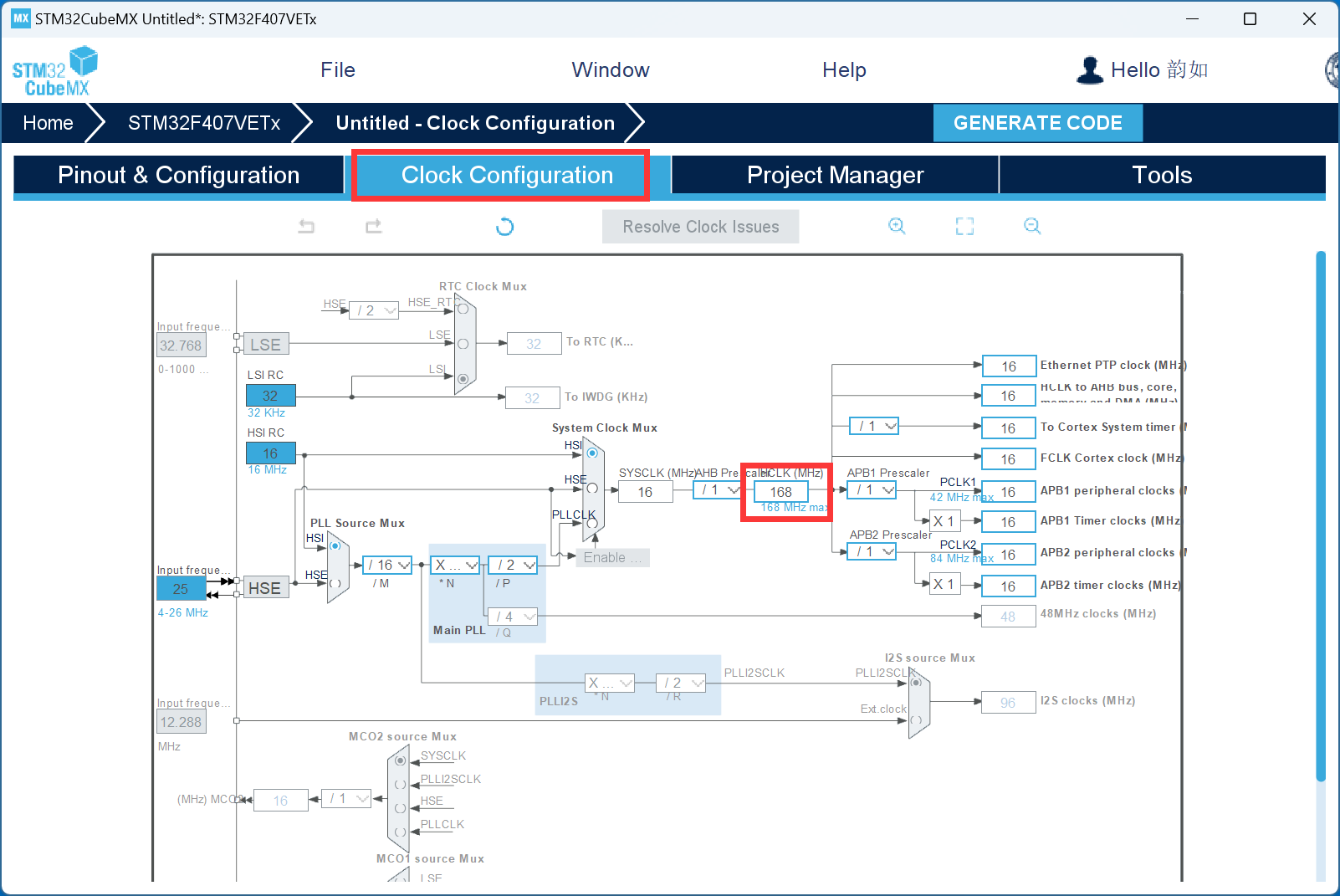Click Untitled - Clock Configuration breadcrumb
The width and height of the screenshot is (1340, 896).
[475, 123]
